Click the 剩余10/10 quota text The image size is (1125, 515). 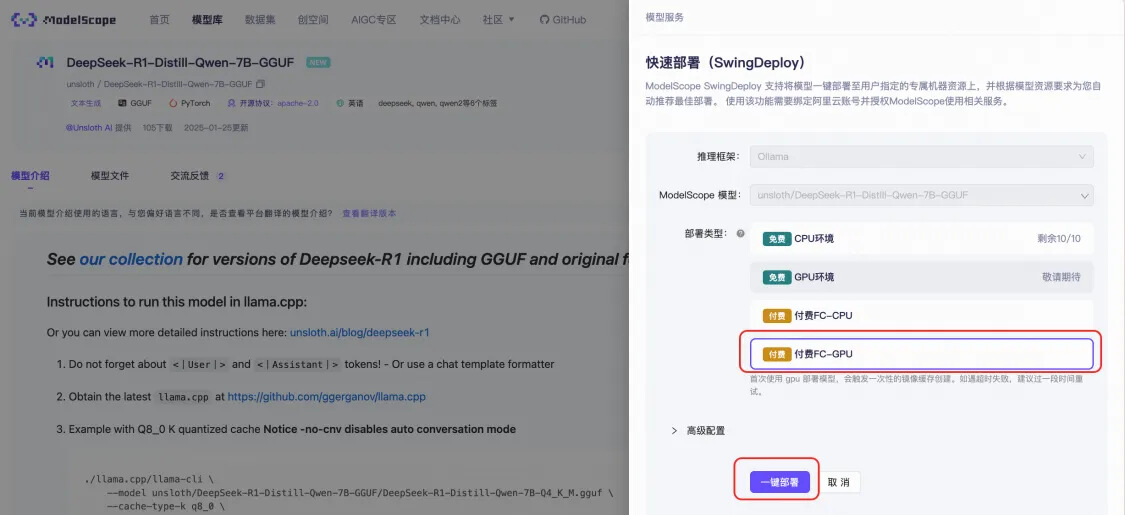coord(1059,239)
